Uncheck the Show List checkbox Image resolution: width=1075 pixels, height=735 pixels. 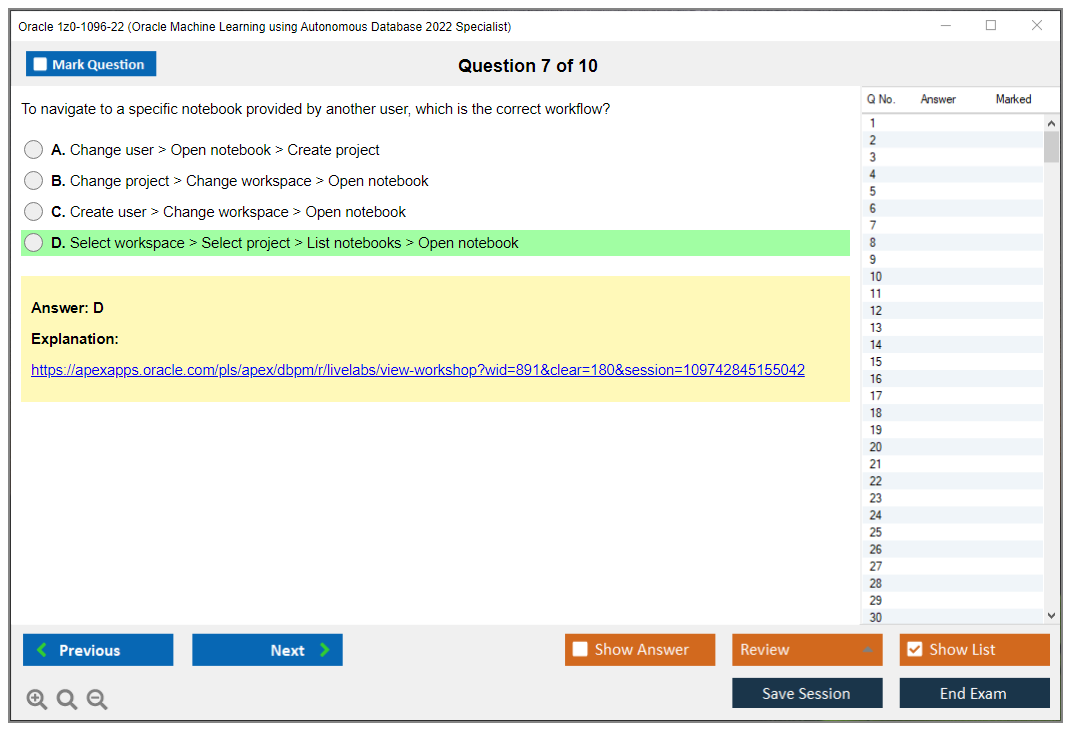(x=914, y=649)
